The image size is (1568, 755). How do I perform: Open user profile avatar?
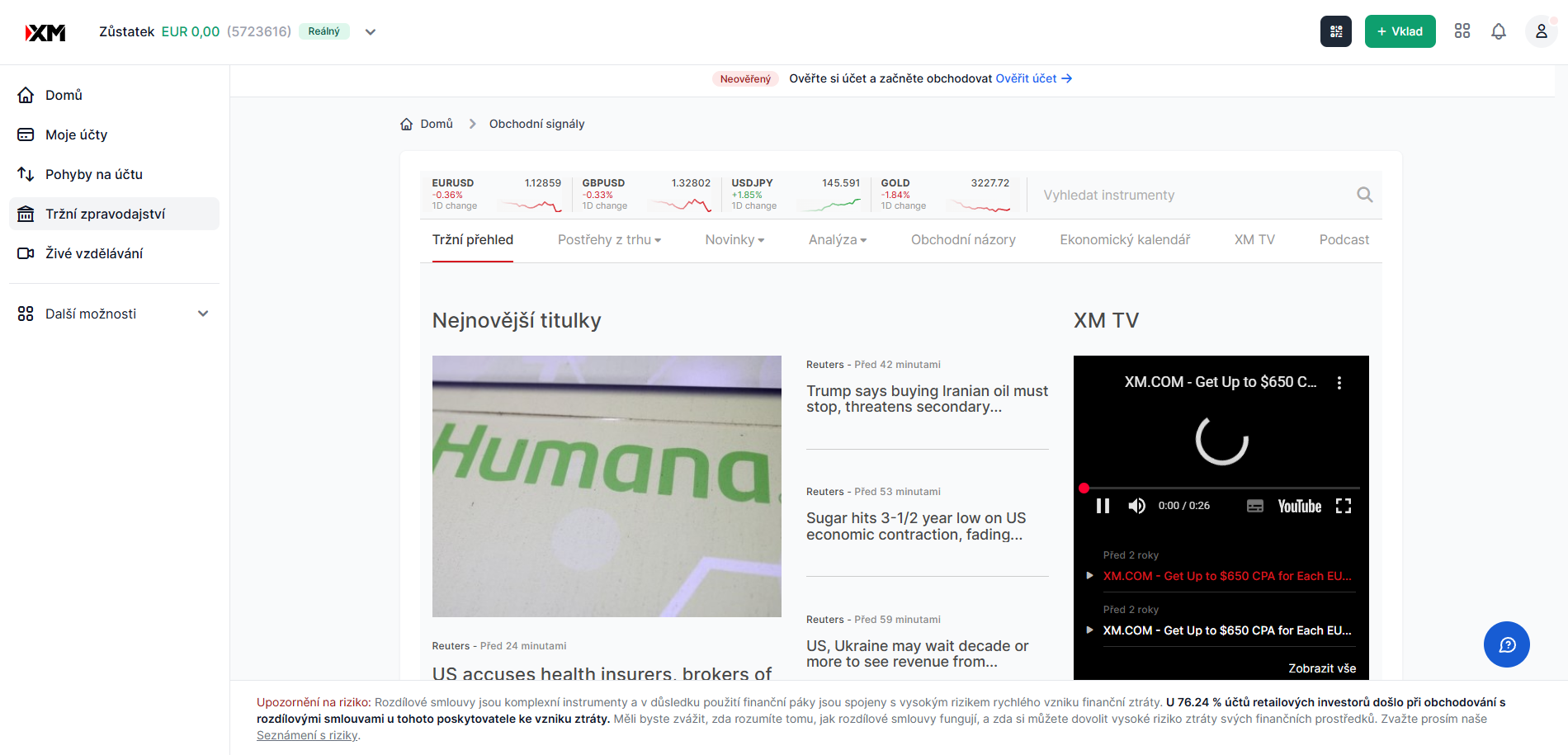[1541, 31]
